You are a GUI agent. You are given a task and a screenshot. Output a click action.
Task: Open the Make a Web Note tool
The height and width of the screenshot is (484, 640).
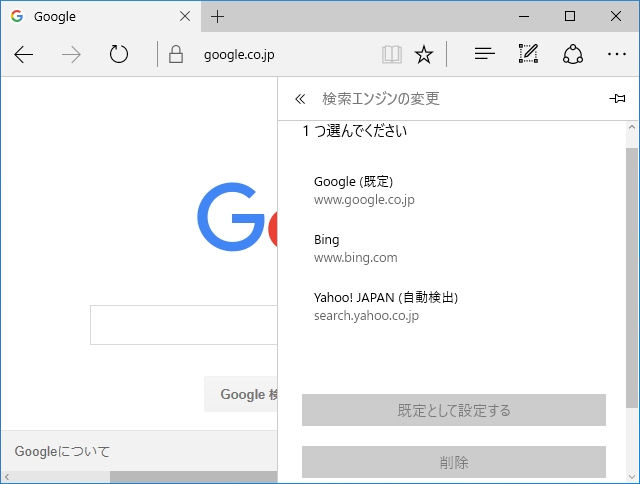click(x=529, y=53)
